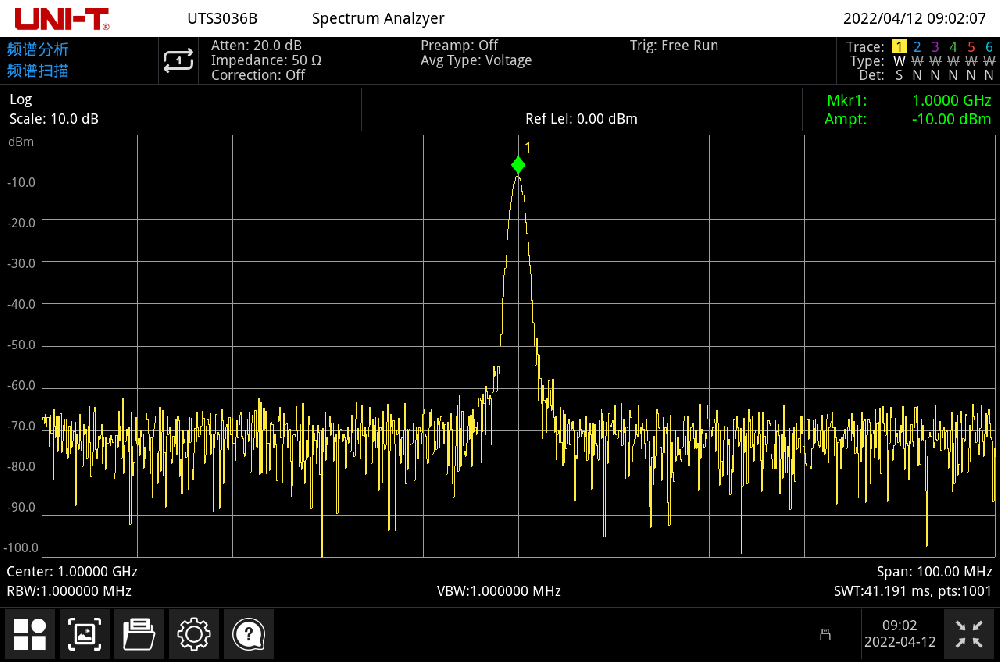The height and width of the screenshot is (662, 1000).
Task: Click the Spectrum Analyzer title
Action: (x=378, y=18)
